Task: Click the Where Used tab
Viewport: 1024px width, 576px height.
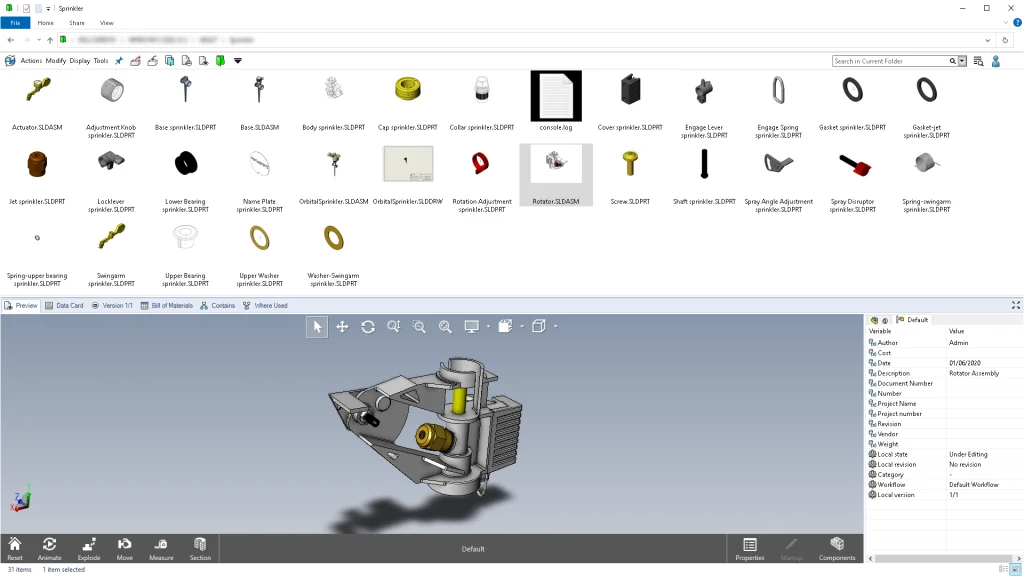Action: (x=265, y=305)
